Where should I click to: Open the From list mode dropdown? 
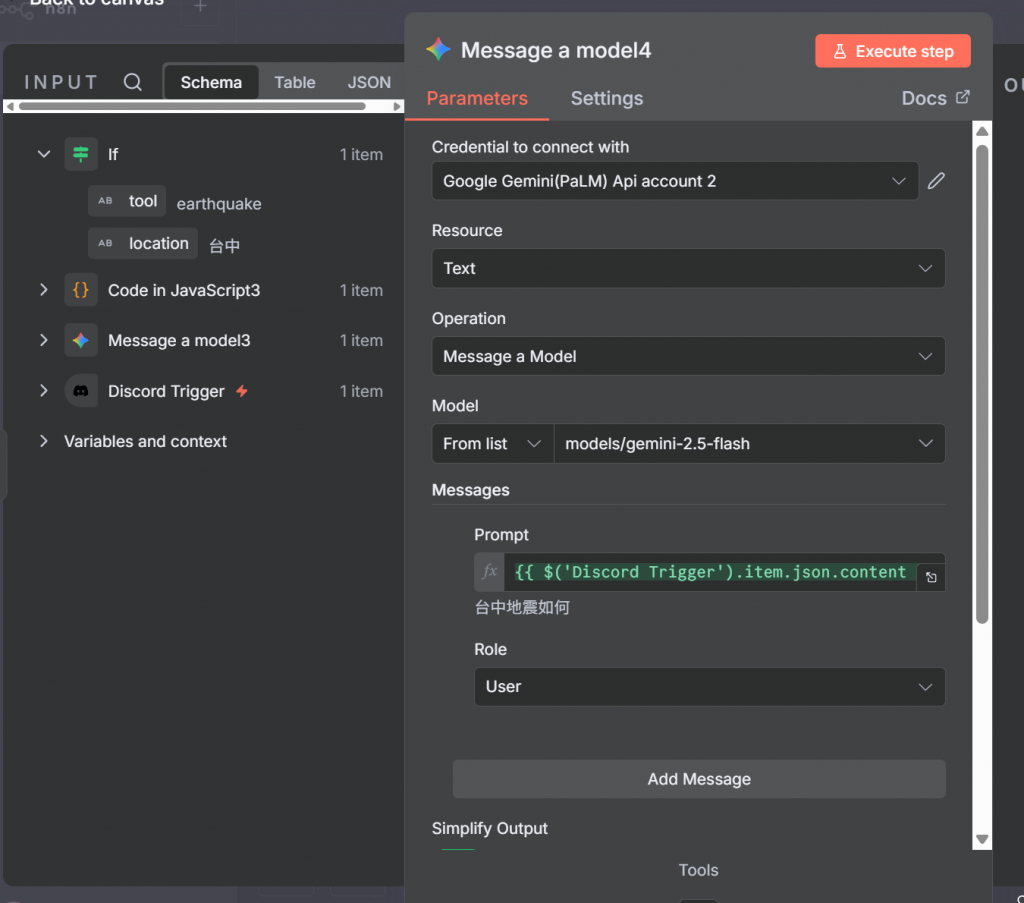point(492,444)
